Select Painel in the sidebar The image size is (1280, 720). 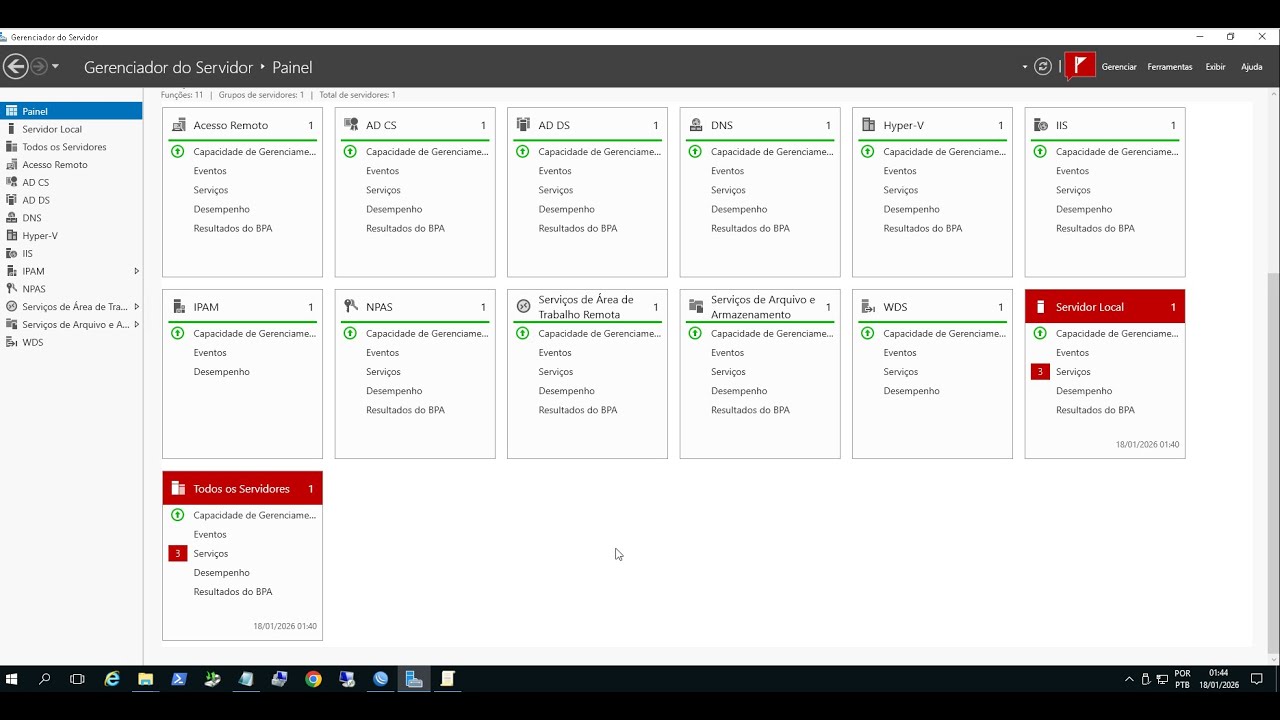click(71, 111)
